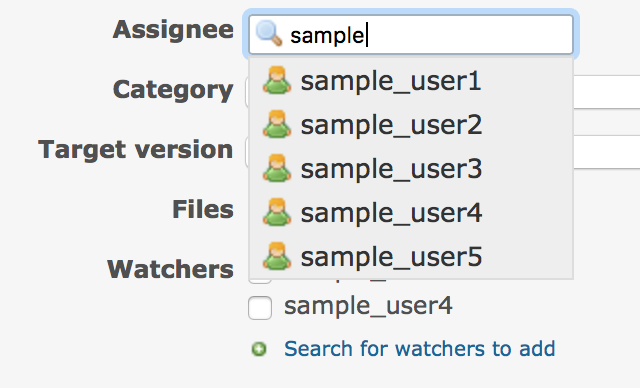
Task: Click the sample_user4 watcher label text
Action: pos(368,306)
